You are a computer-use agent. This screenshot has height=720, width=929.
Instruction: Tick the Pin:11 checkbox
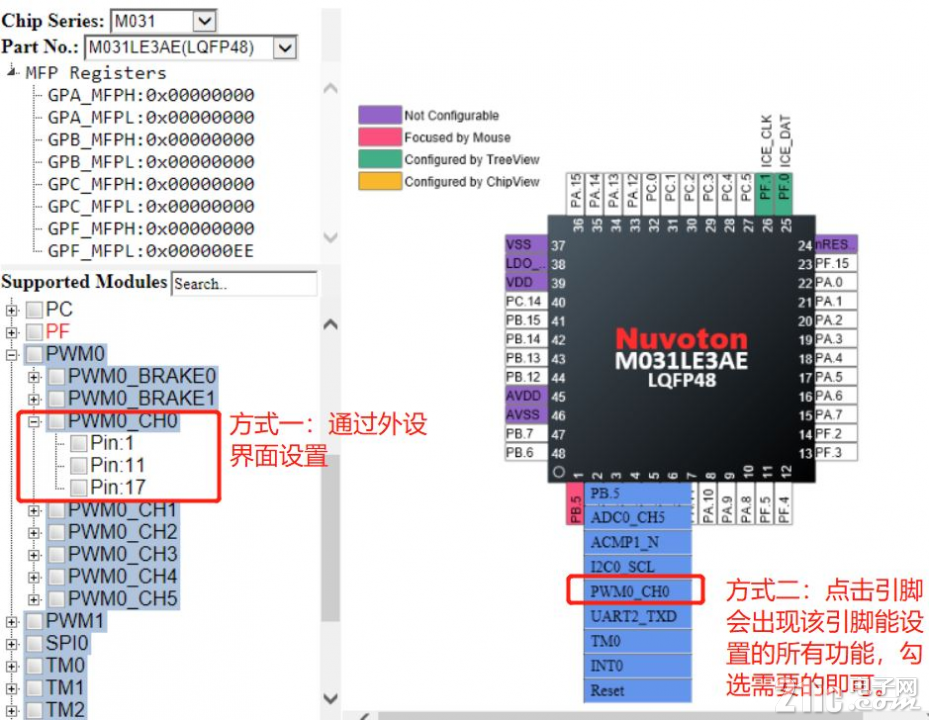pos(79,466)
